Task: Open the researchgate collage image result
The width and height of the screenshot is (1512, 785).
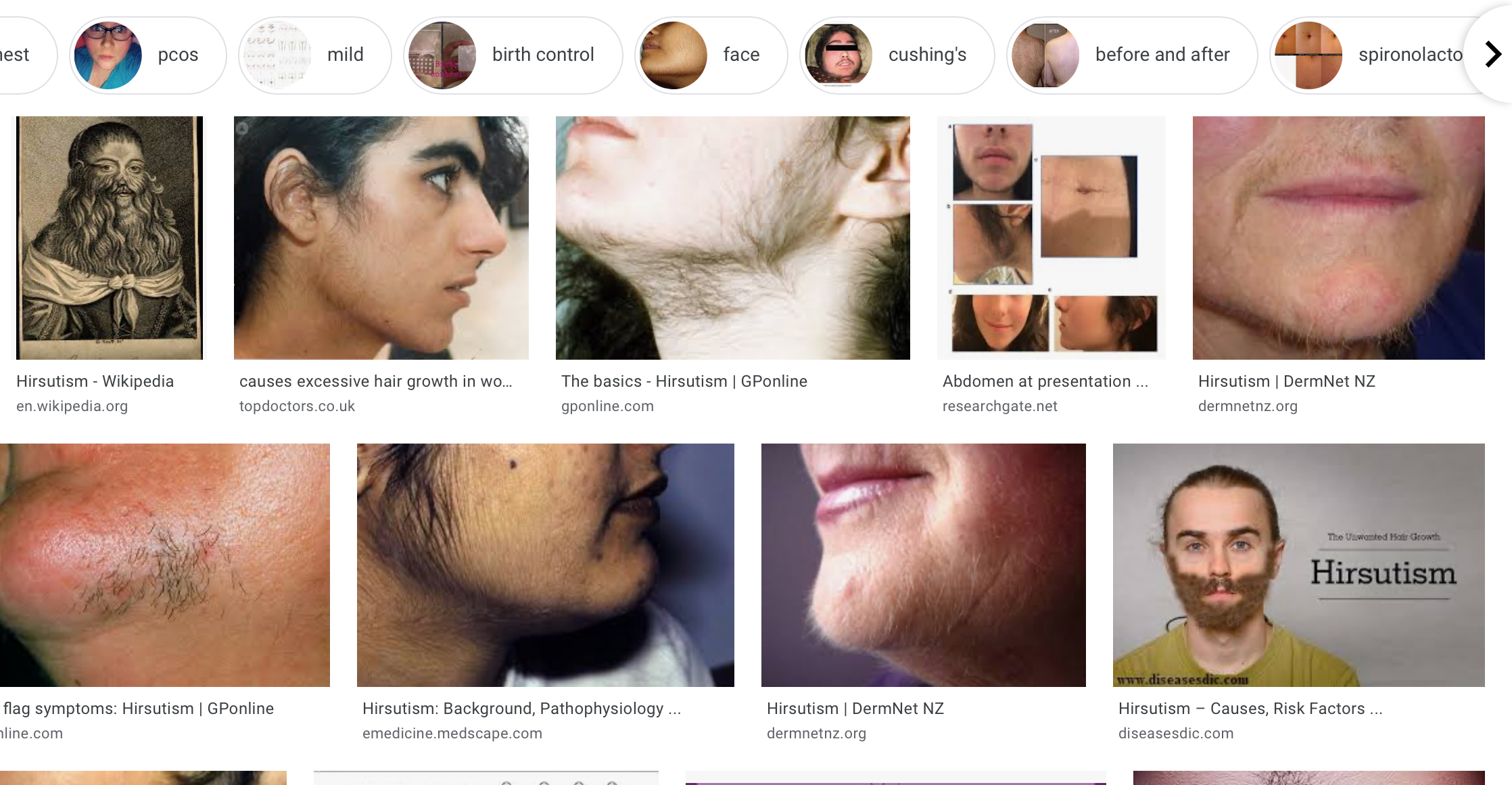Action: (x=1052, y=237)
